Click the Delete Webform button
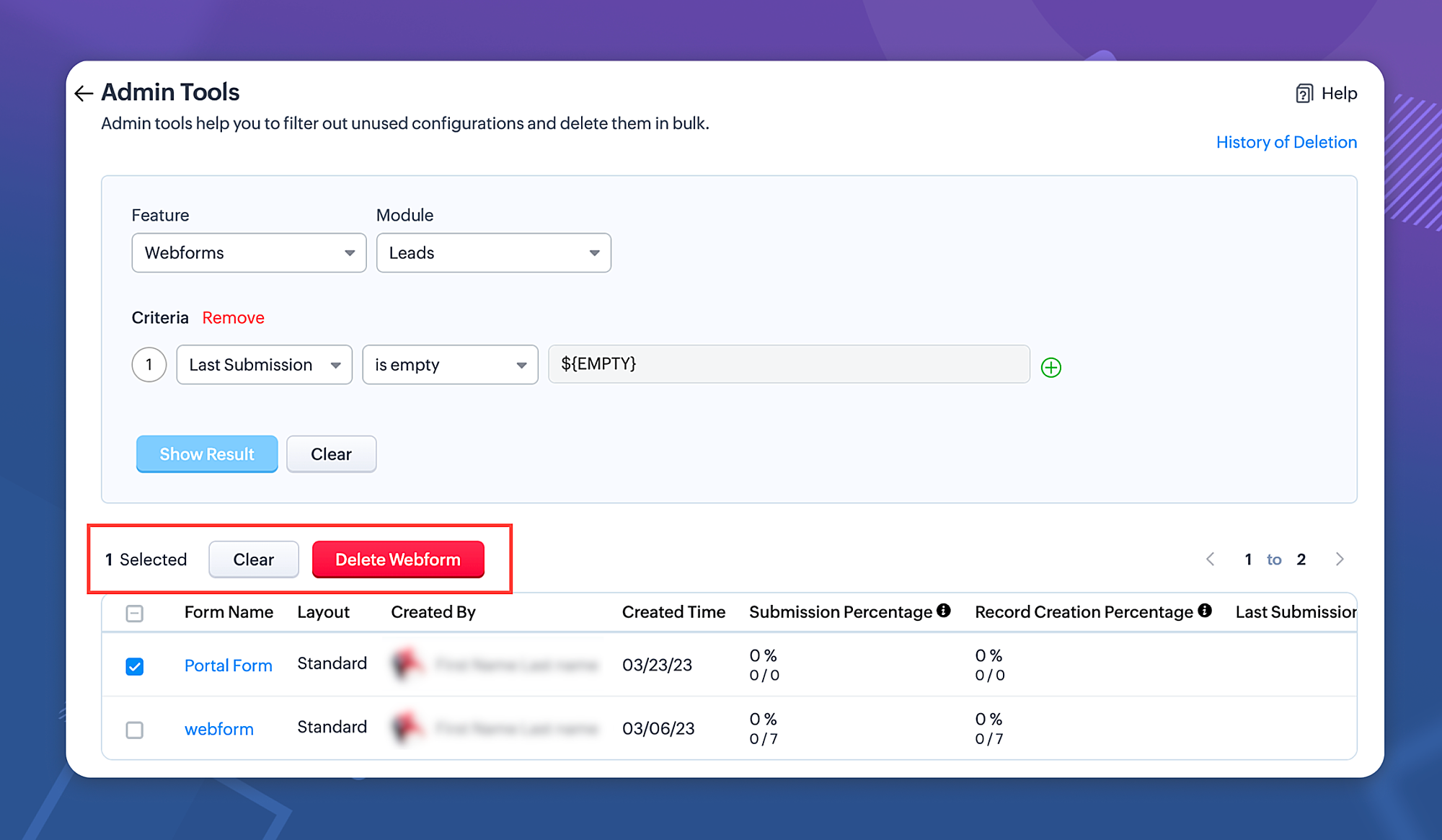Viewport: 1442px width, 840px height. [398, 560]
